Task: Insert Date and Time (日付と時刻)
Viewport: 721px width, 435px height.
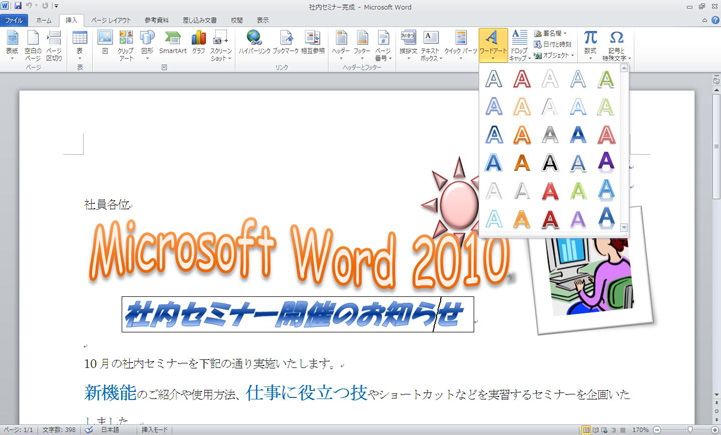Action: point(552,44)
